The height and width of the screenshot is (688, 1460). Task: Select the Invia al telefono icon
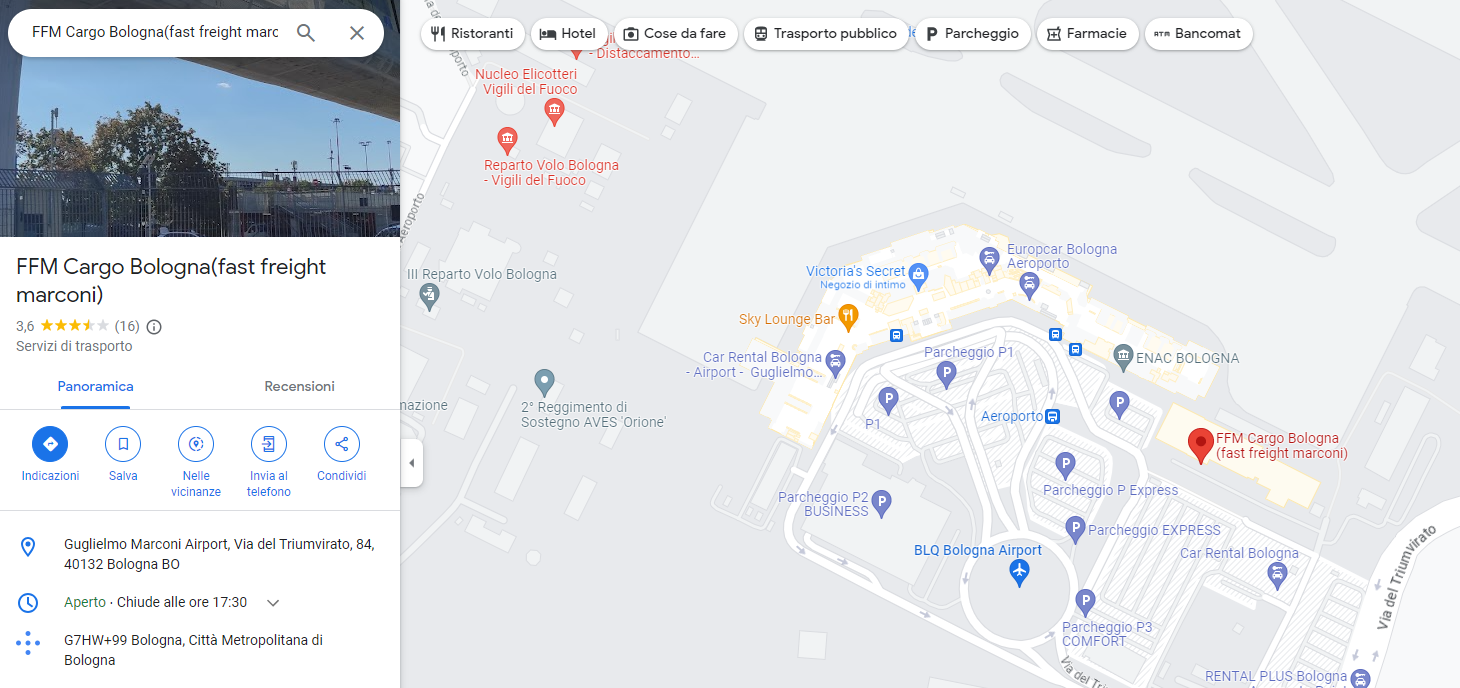tap(269, 444)
